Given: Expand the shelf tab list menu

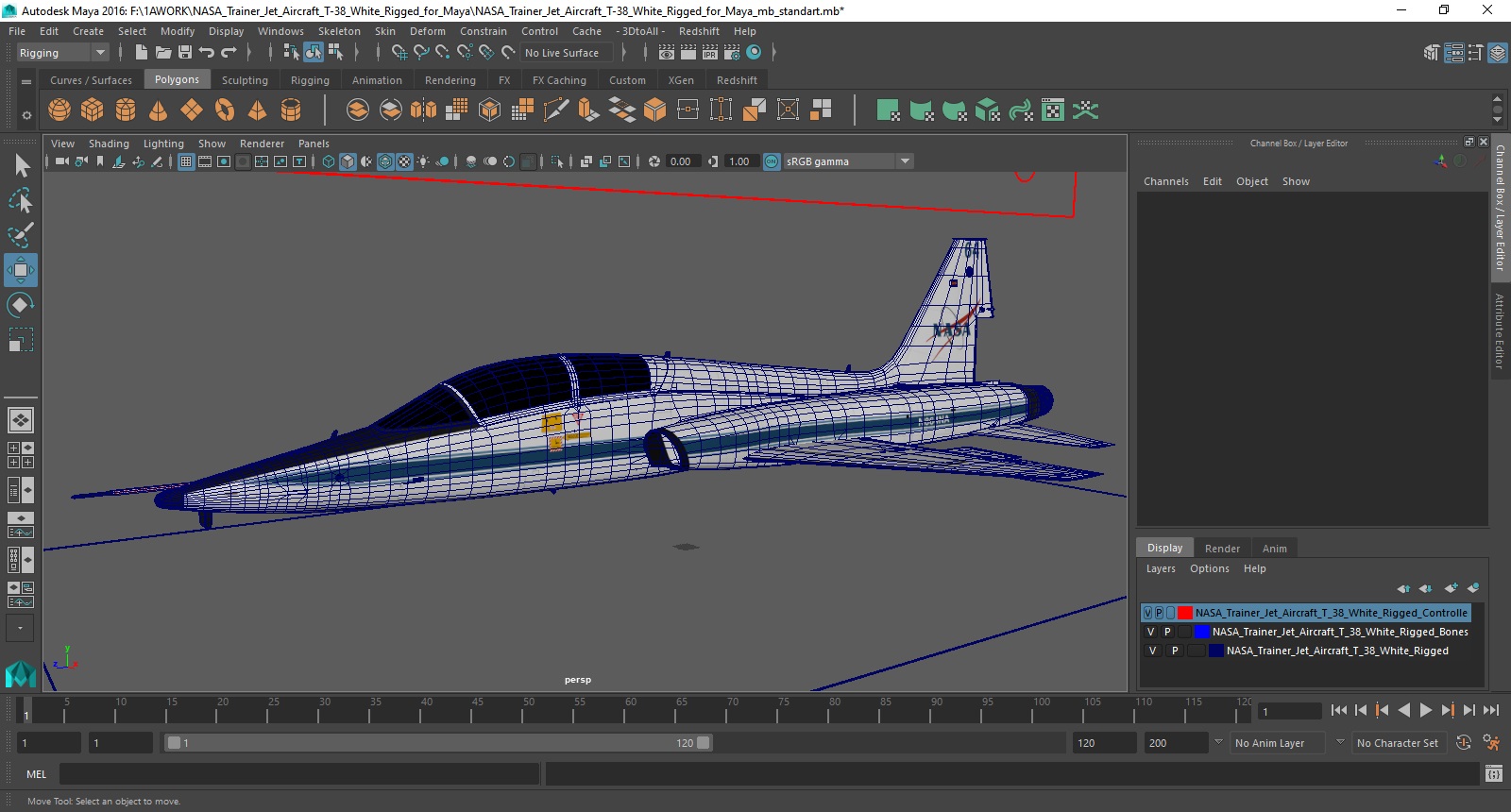Looking at the screenshot, I should (26, 81).
